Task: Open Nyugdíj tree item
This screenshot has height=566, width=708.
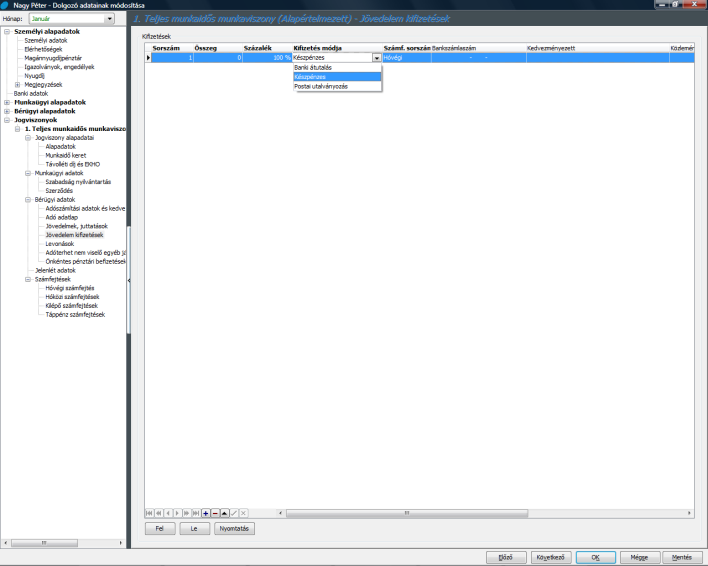Action: tap(34, 76)
